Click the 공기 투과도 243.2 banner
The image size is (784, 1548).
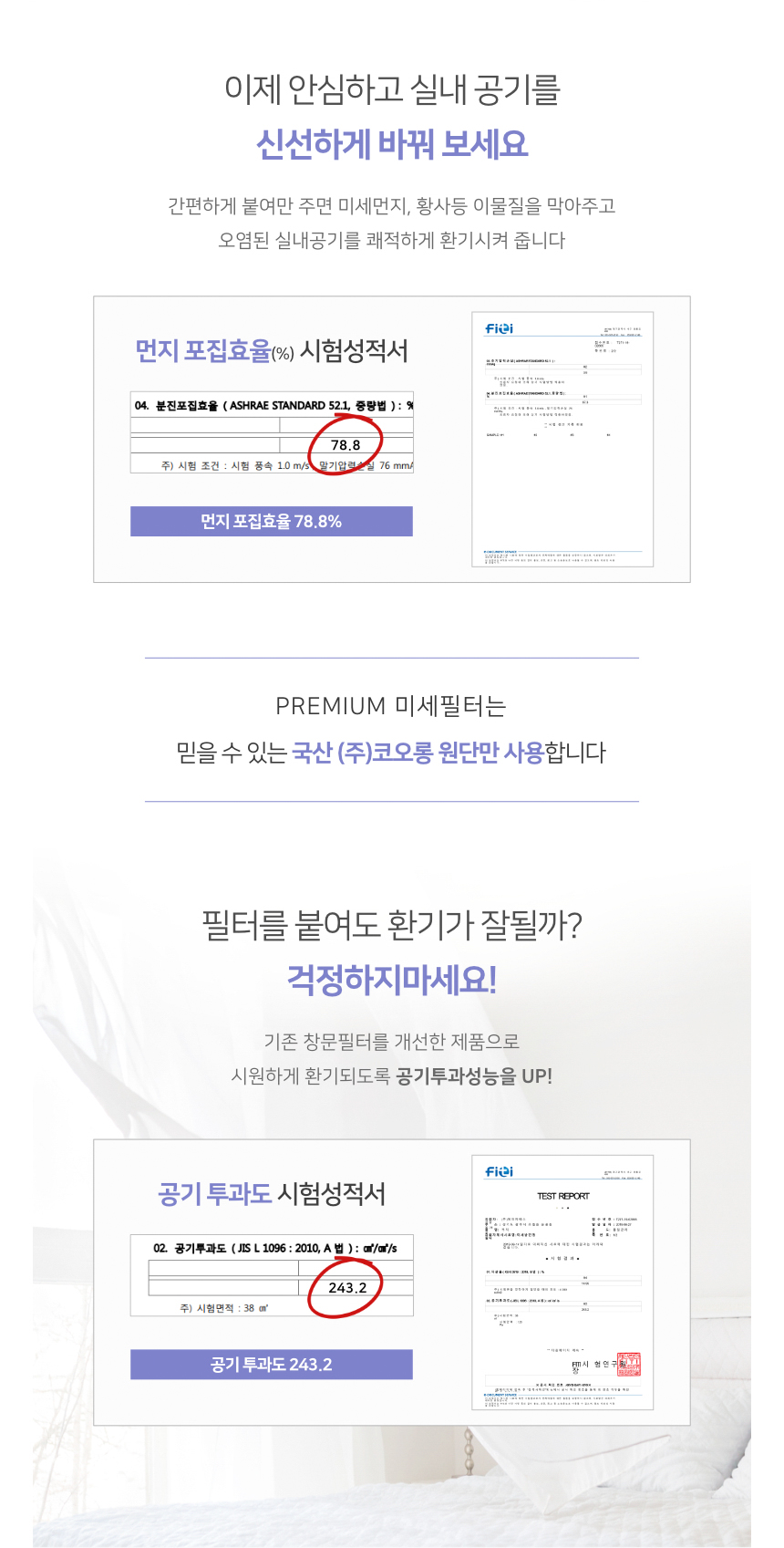tap(272, 1364)
